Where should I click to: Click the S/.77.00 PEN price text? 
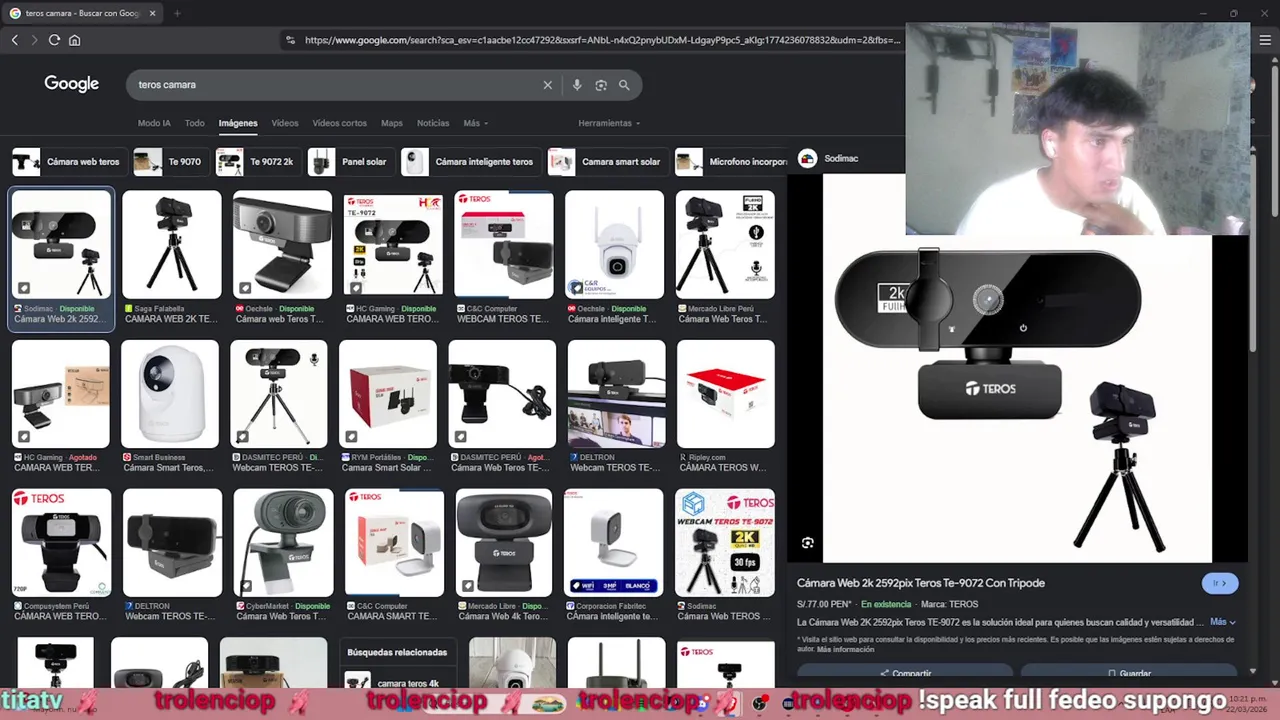click(x=824, y=604)
